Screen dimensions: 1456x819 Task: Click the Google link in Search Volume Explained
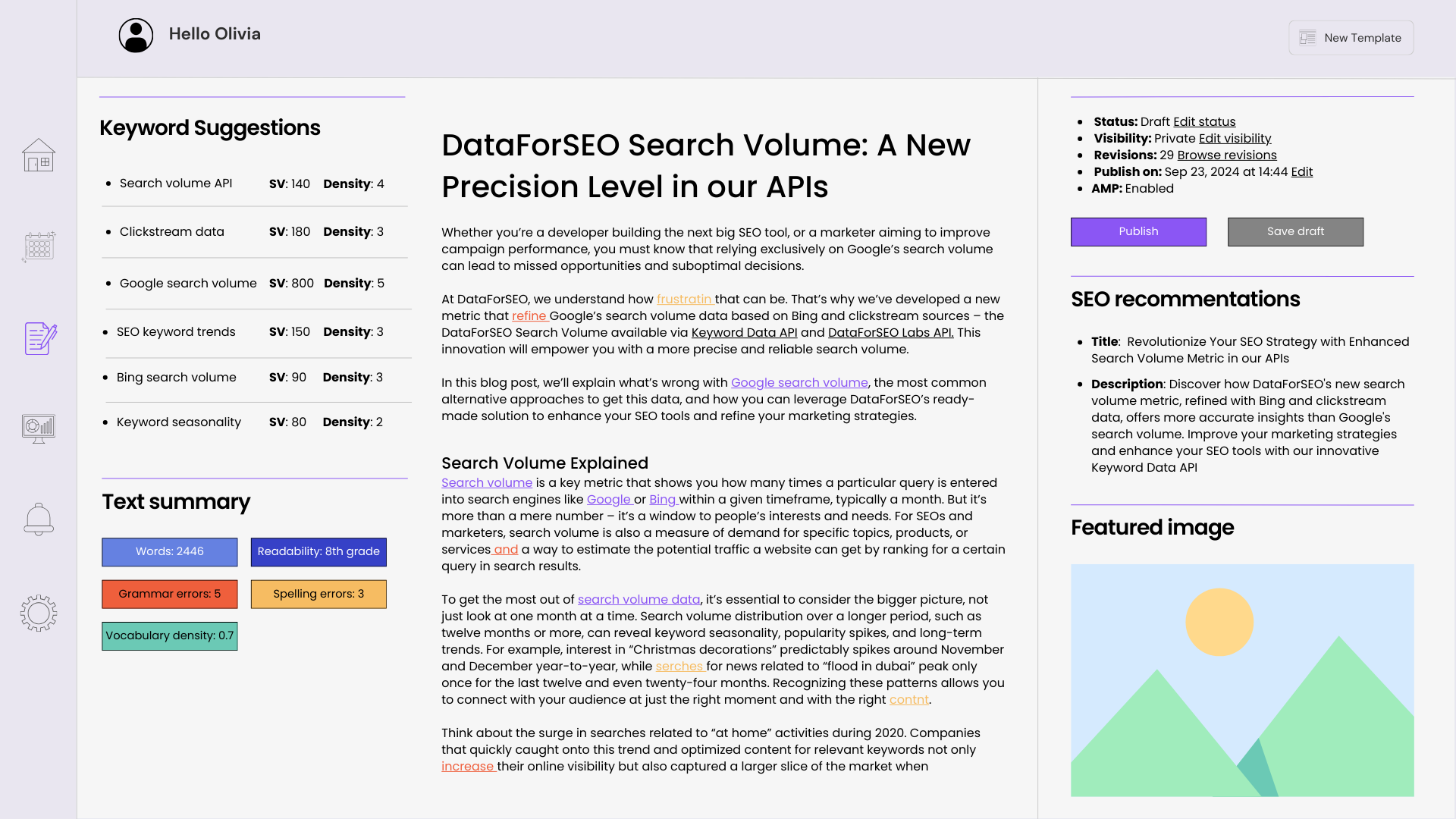tap(609, 499)
